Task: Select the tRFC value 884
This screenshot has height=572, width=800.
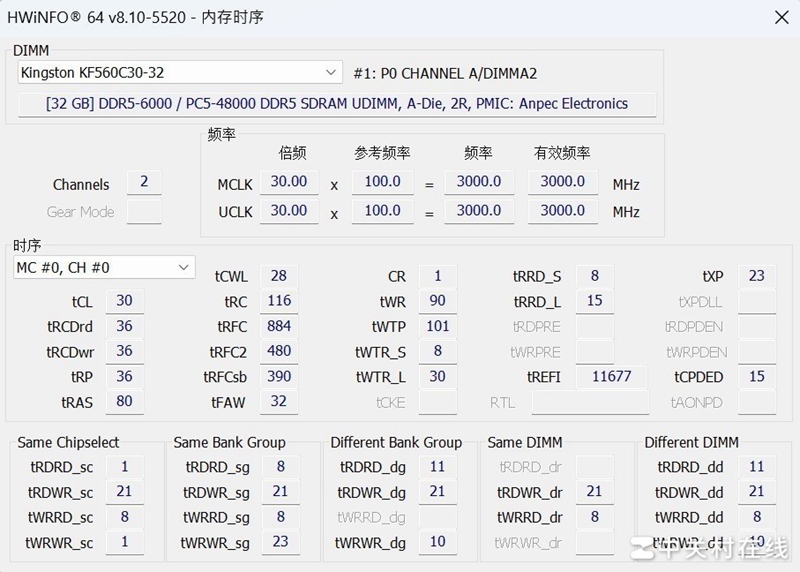Action: pyautogui.click(x=279, y=326)
